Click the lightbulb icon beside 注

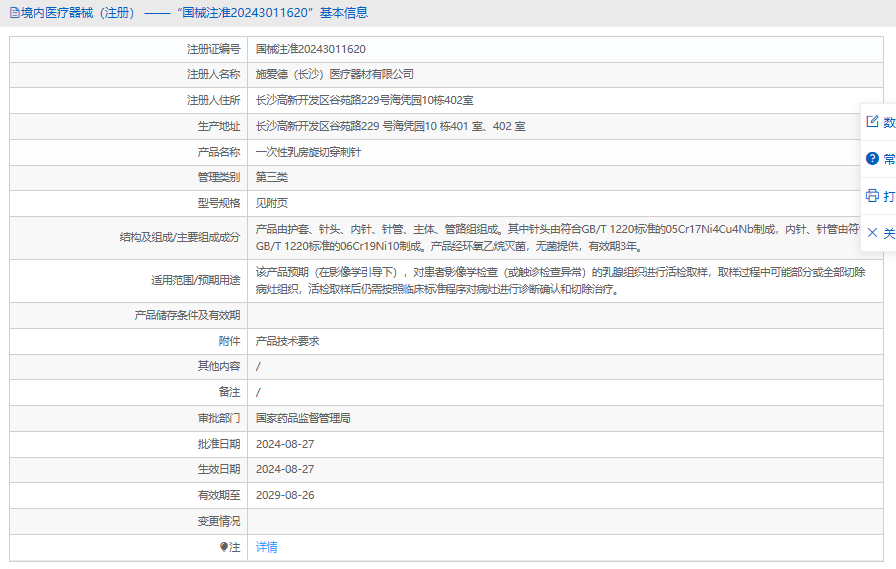[224, 547]
